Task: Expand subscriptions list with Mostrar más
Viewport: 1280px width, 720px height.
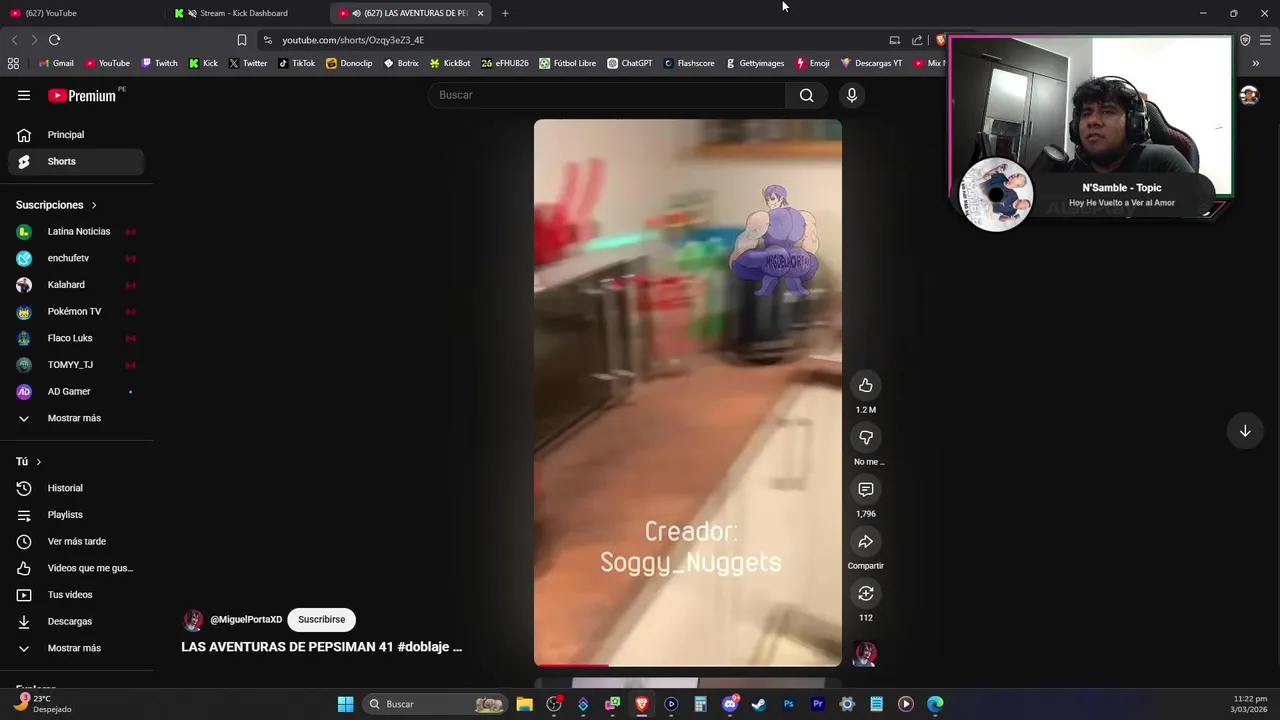Action: [x=76, y=418]
